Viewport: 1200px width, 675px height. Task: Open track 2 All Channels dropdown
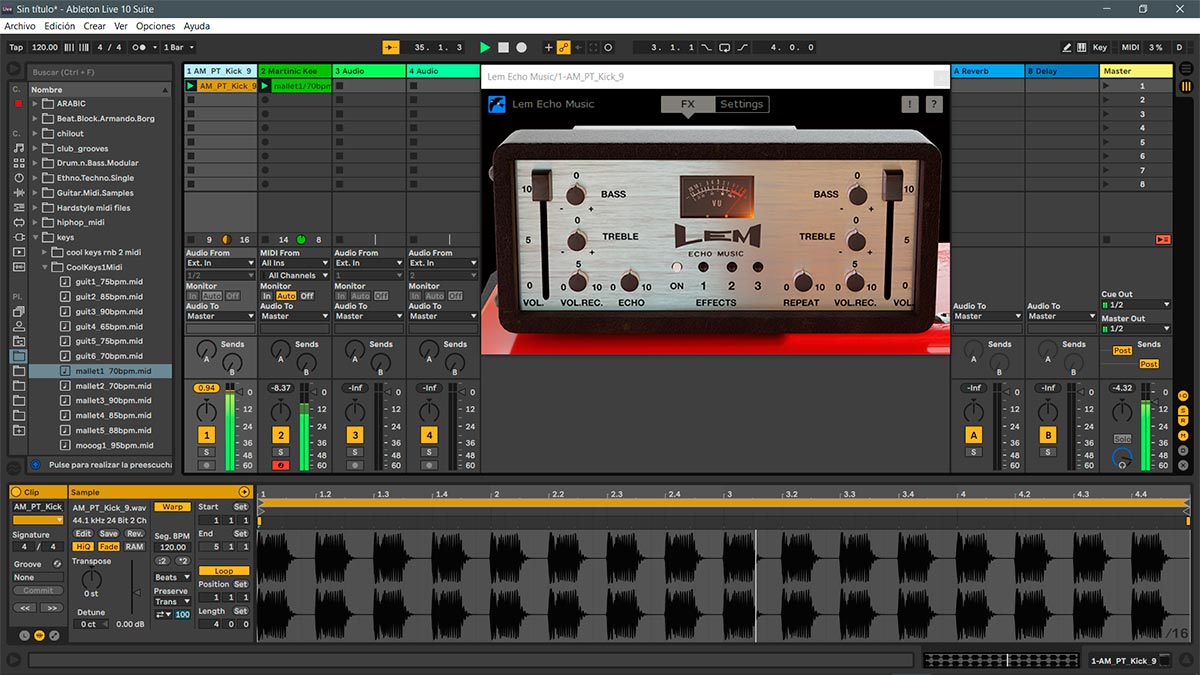click(294, 275)
